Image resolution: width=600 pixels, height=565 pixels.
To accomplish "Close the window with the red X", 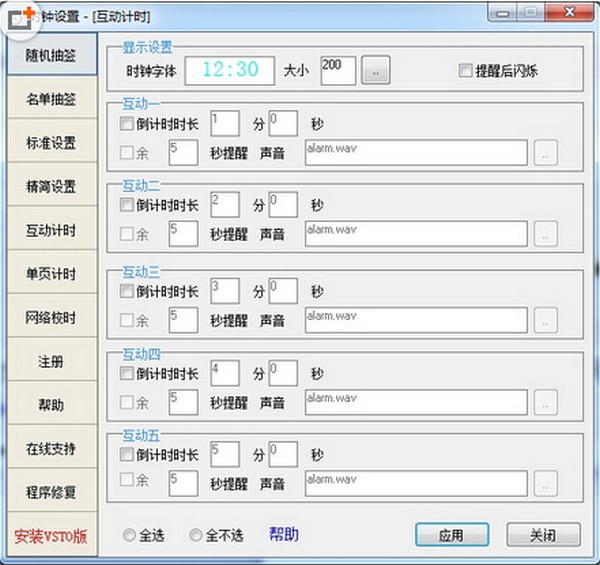I will click(569, 13).
